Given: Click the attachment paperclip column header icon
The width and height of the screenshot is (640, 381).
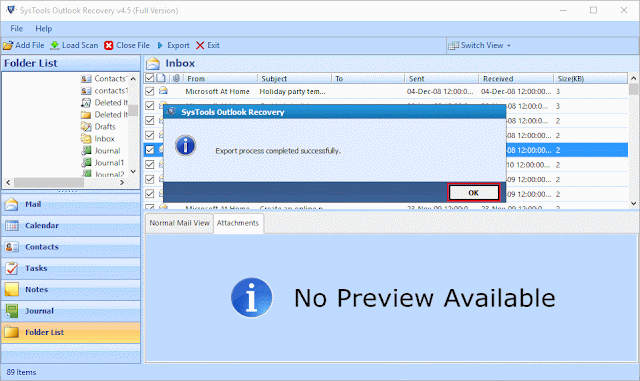Looking at the screenshot, I should [176, 78].
